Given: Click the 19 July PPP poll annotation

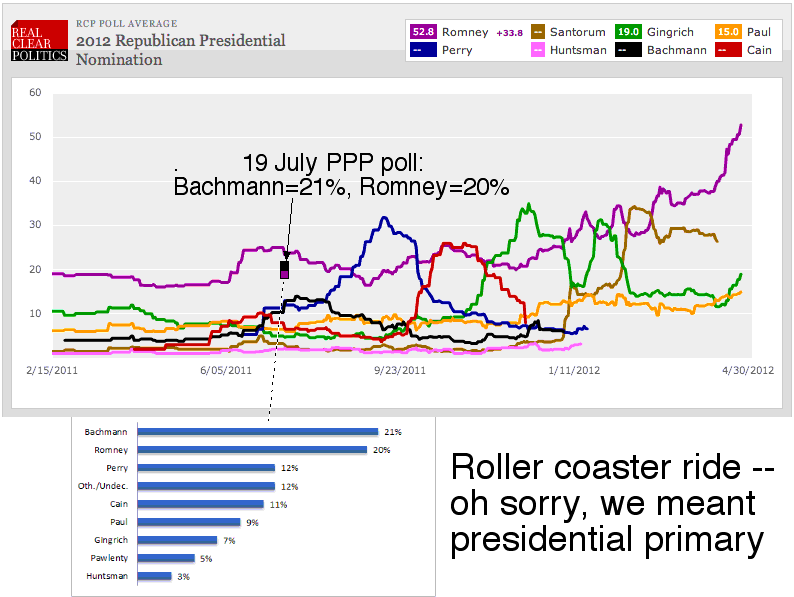Looking at the screenshot, I should pyautogui.click(x=341, y=175).
